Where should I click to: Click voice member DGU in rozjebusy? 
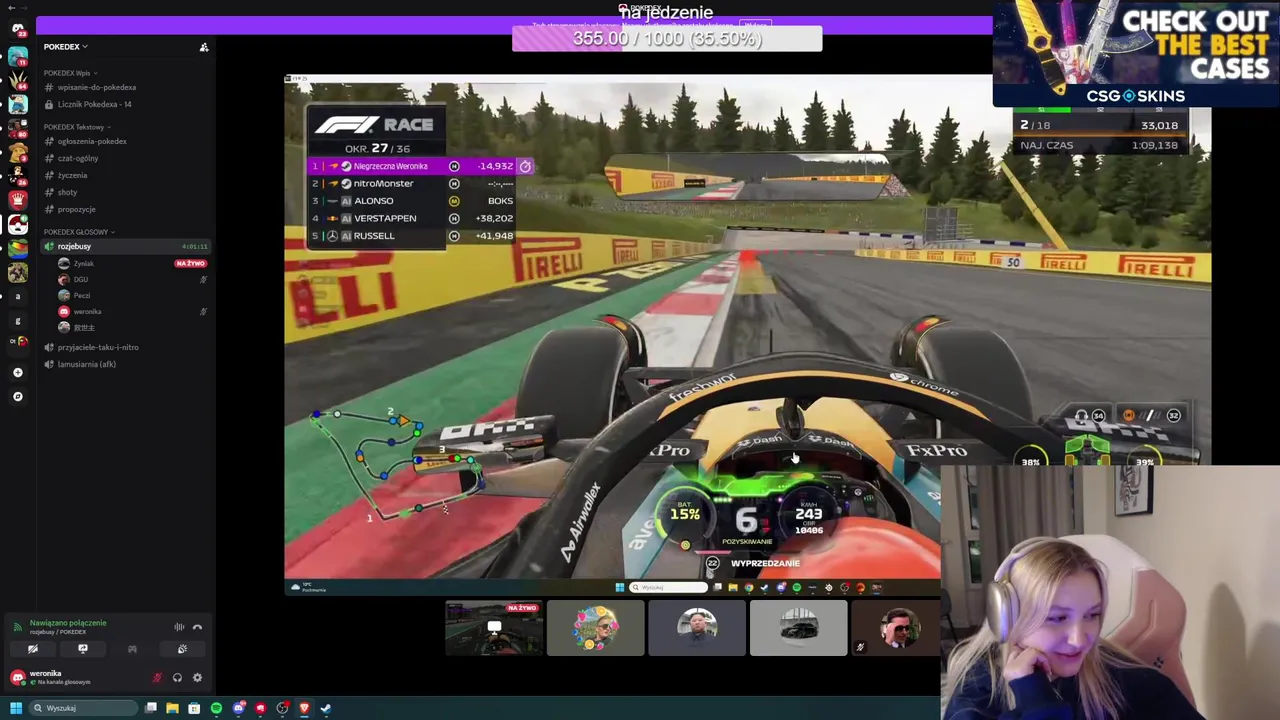pyautogui.click(x=132, y=279)
